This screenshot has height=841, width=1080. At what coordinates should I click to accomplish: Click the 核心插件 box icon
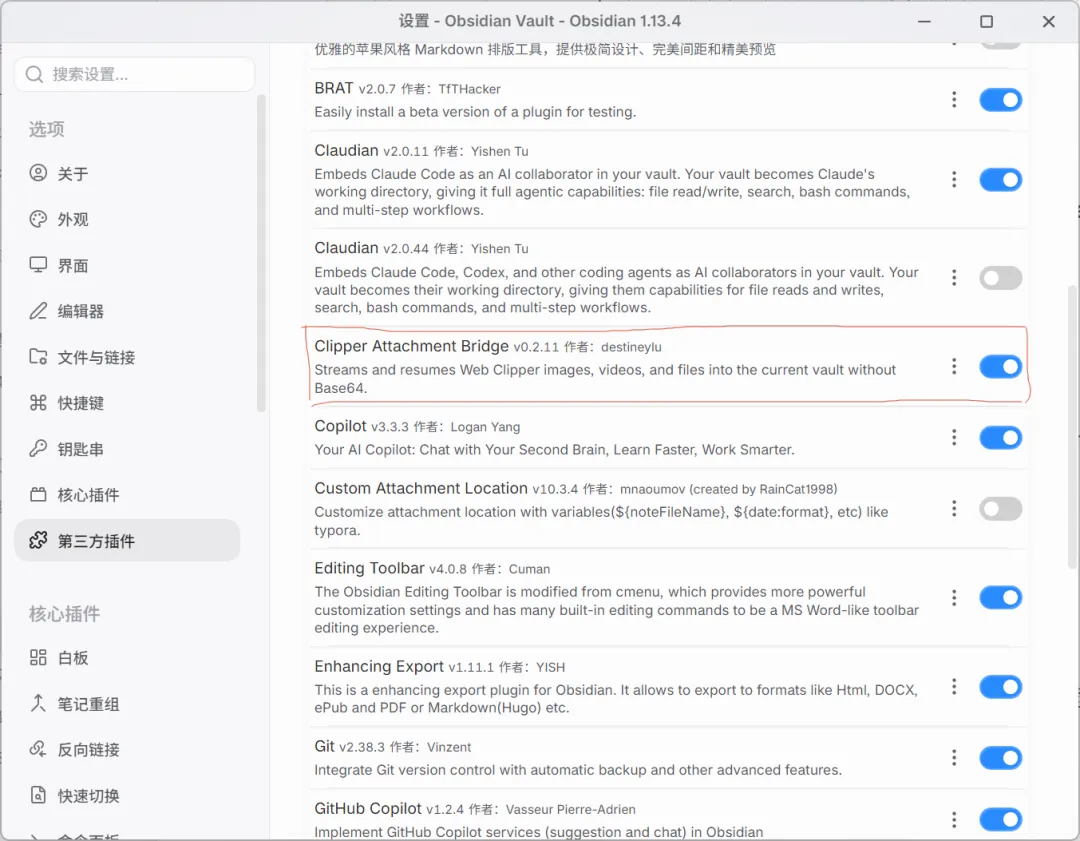38,495
